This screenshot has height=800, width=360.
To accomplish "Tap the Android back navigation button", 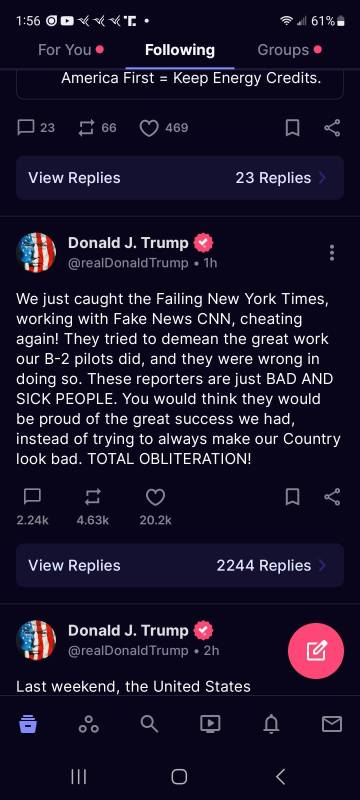I will coord(280,777).
